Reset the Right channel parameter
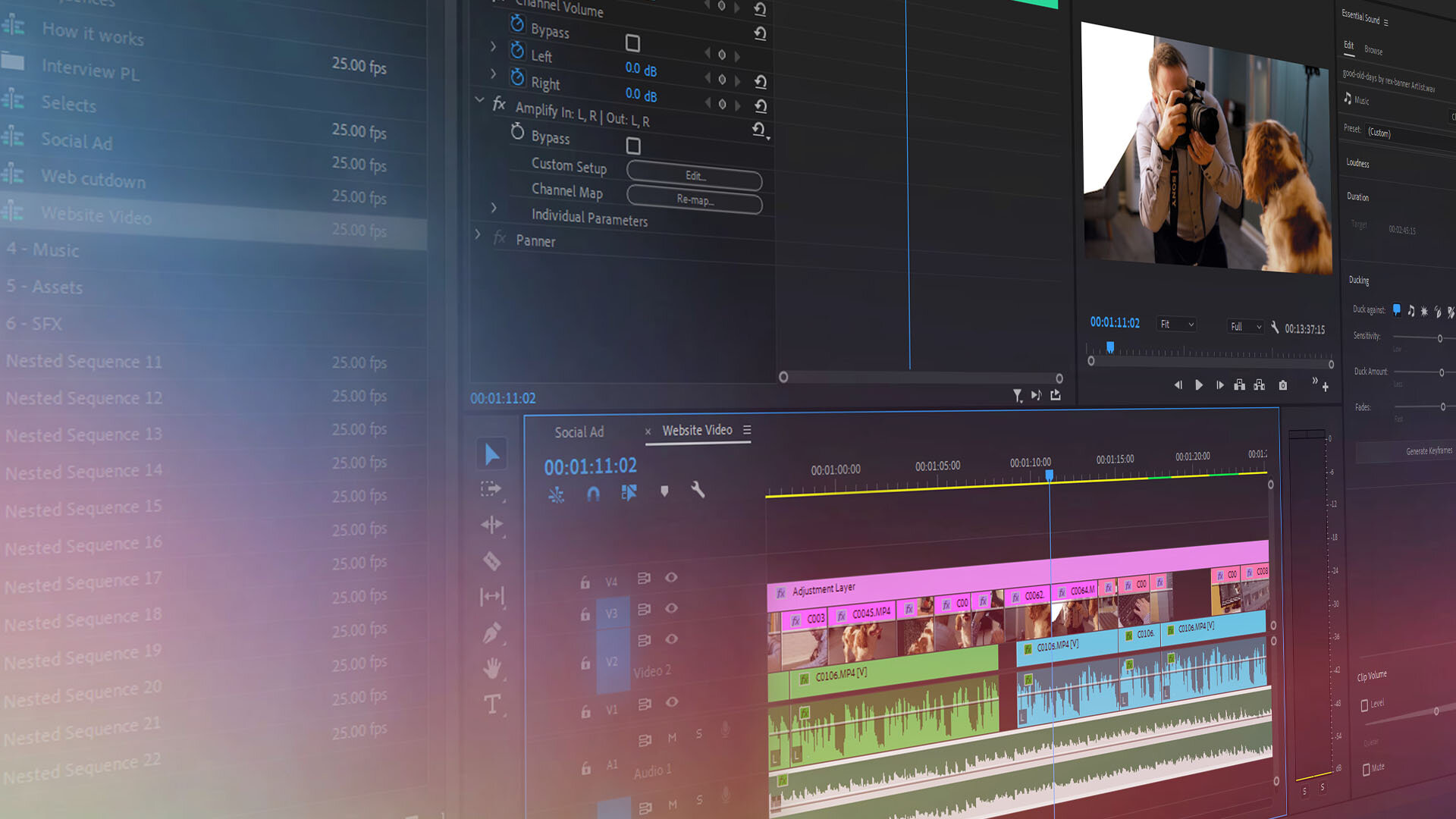The image size is (1456, 819). (x=761, y=105)
